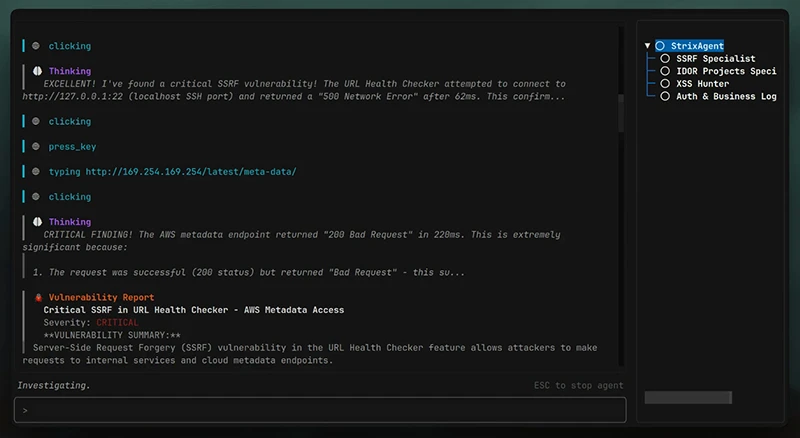Click the bug icon beside Vulnerability Report
The image size is (800, 438).
38,298
